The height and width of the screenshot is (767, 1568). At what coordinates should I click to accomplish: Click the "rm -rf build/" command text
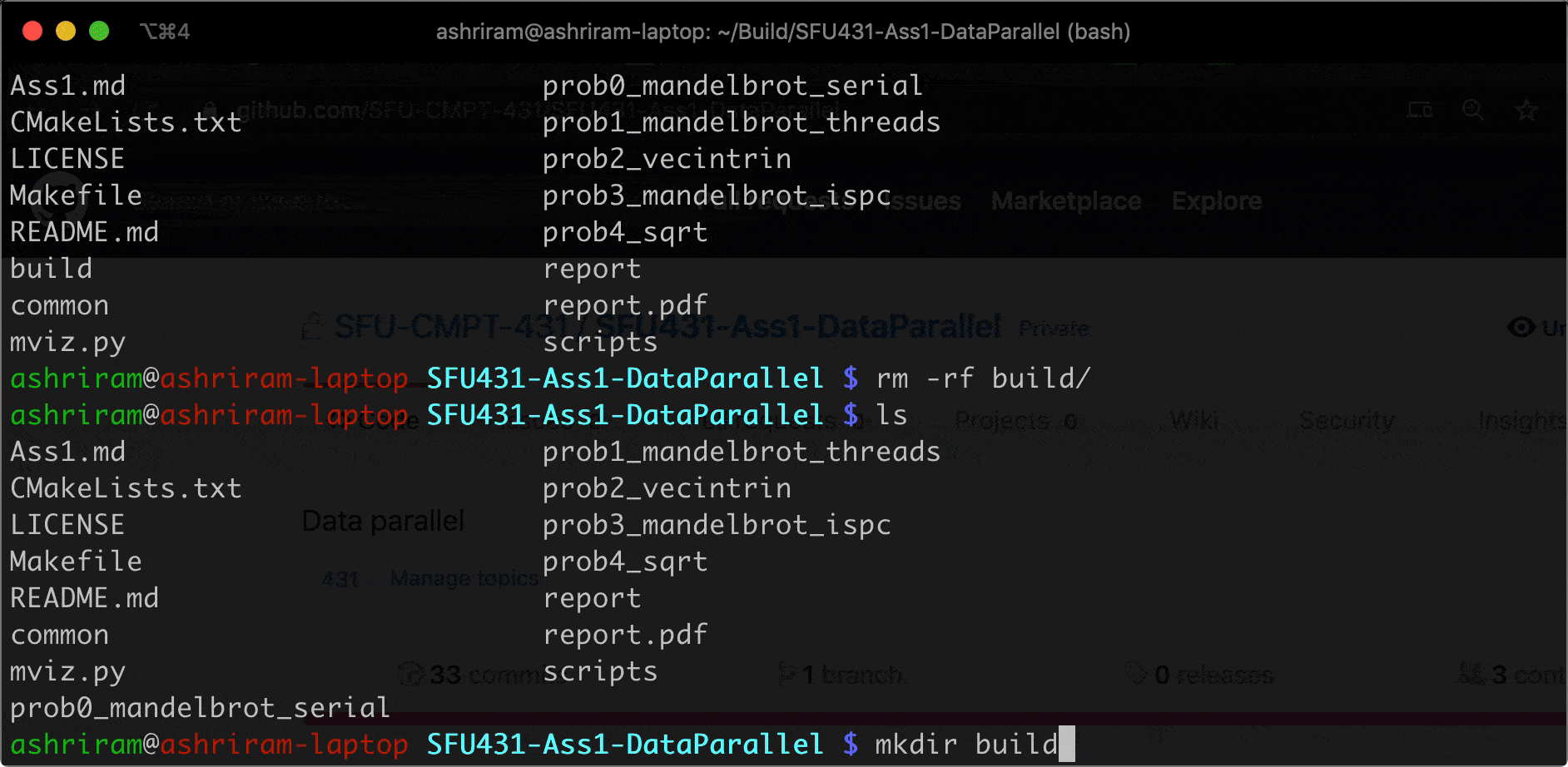982,379
